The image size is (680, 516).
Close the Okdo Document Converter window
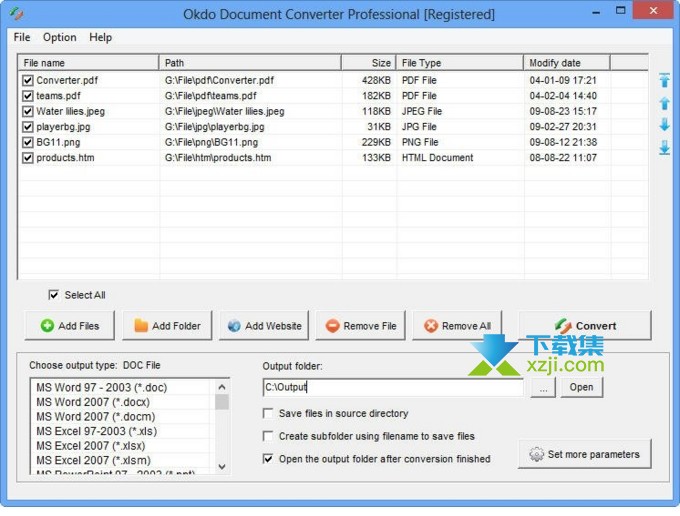[653, 10]
